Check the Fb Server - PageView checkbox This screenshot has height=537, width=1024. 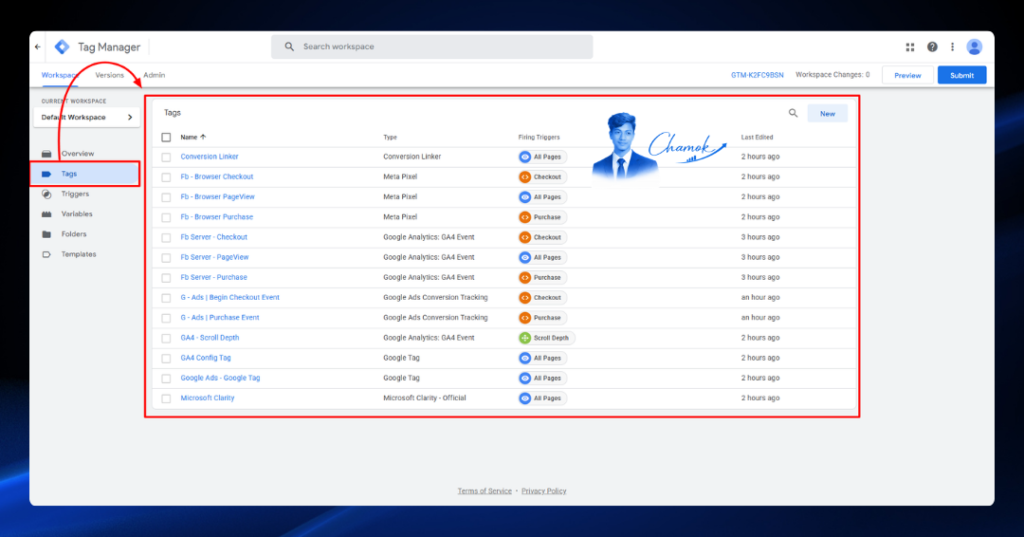pos(166,257)
